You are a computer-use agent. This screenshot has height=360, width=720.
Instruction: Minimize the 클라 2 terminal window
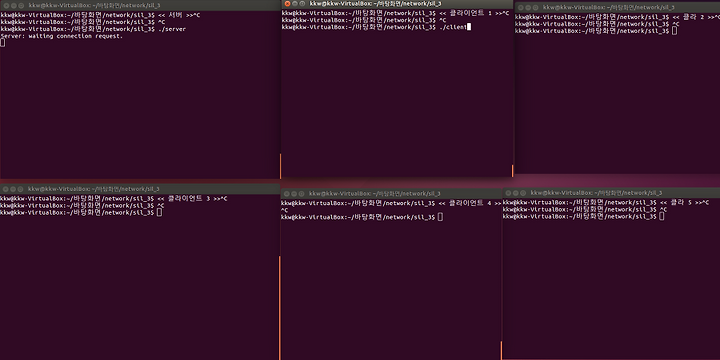point(528,8)
